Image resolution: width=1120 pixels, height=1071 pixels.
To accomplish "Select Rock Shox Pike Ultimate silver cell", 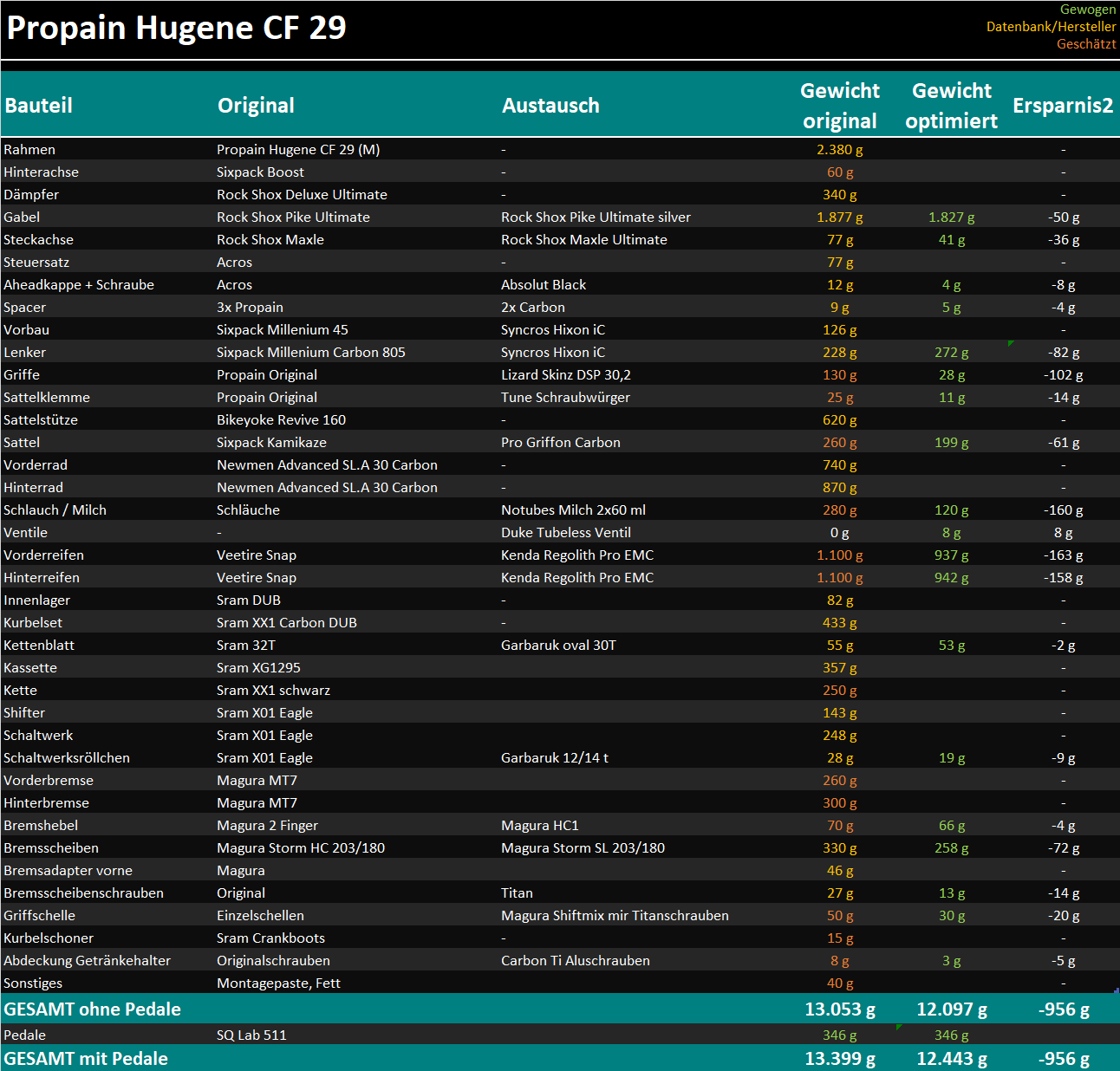I will pyautogui.click(x=596, y=217).
